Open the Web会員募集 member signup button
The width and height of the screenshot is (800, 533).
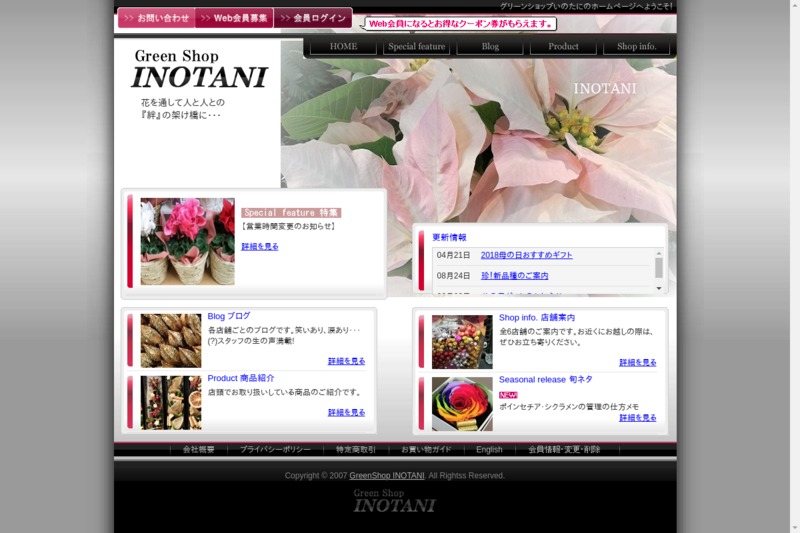tap(234, 18)
